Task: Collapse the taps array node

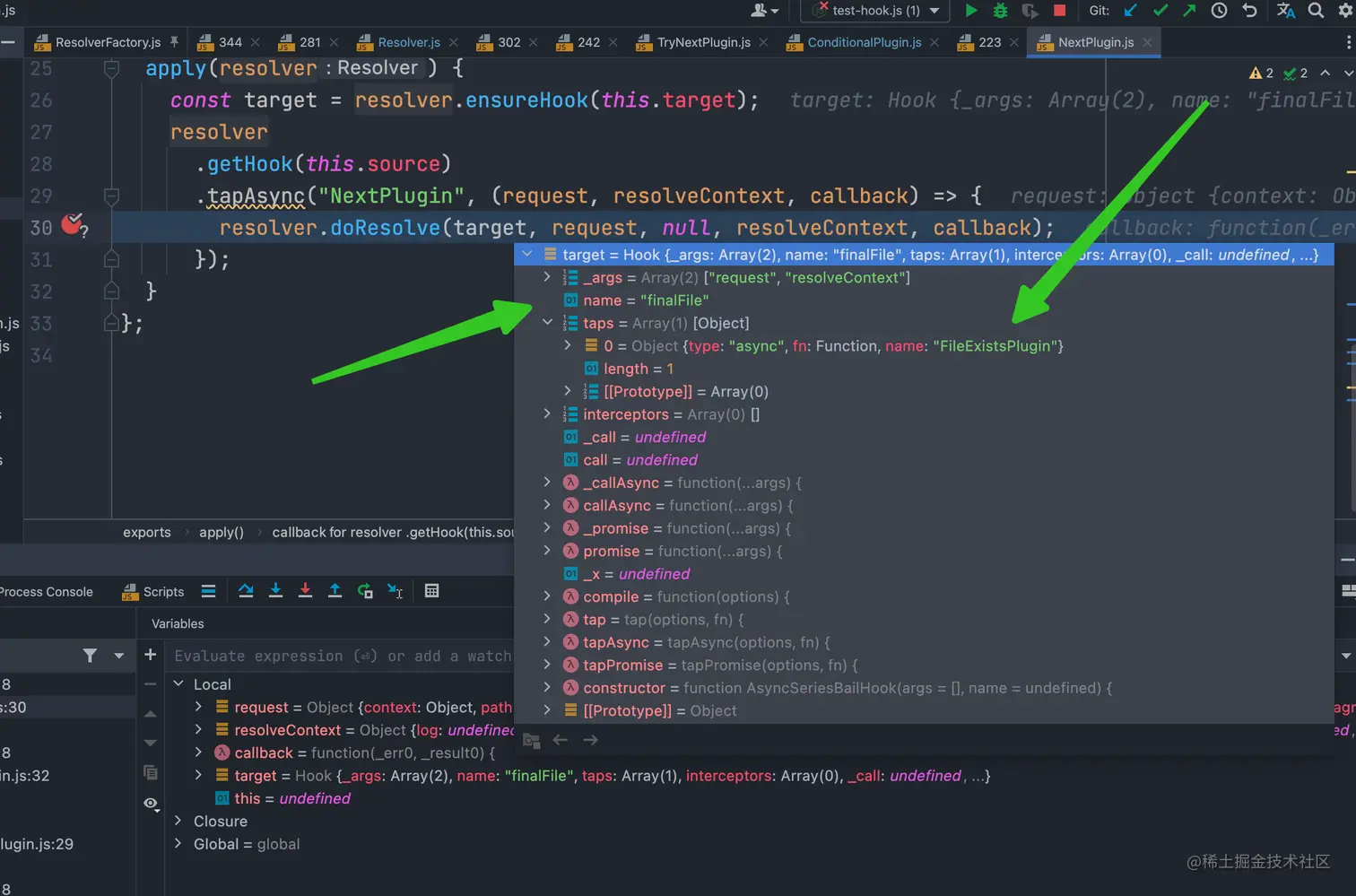Action: 547,323
